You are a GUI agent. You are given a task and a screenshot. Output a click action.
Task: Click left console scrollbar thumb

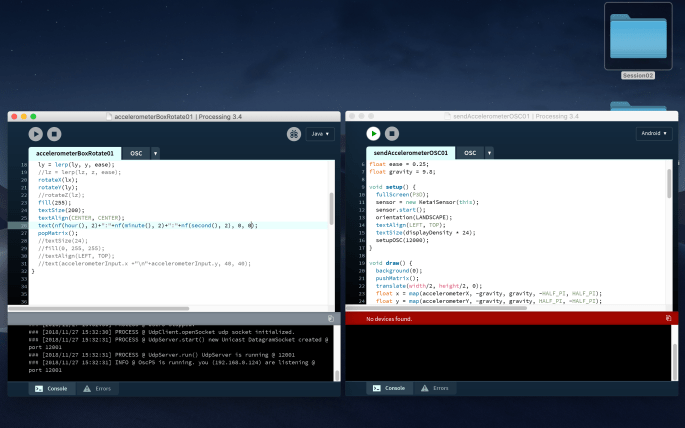(337, 376)
